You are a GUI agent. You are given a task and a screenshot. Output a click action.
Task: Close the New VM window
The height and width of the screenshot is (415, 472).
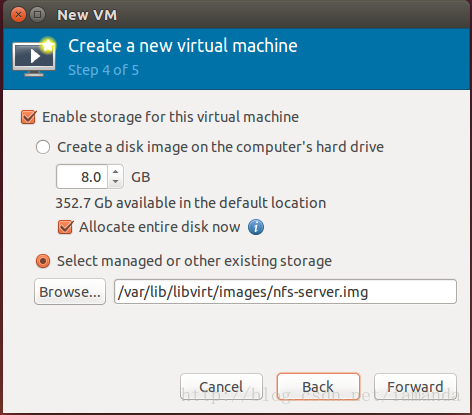pyautogui.click(x=18, y=15)
